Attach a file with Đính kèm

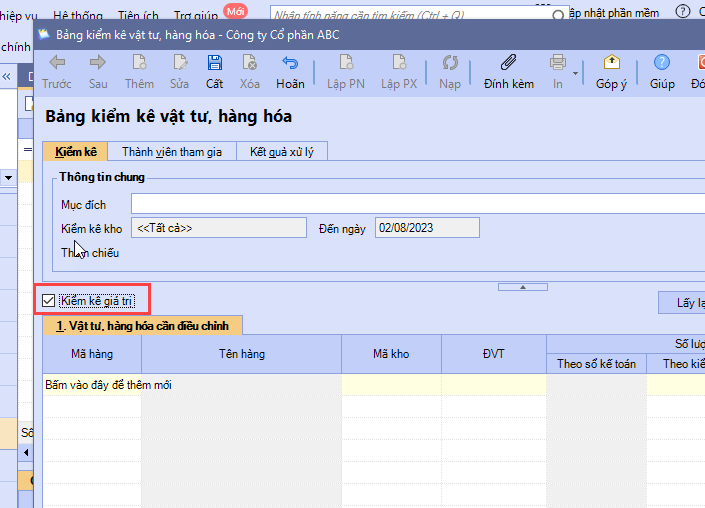(x=509, y=71)
